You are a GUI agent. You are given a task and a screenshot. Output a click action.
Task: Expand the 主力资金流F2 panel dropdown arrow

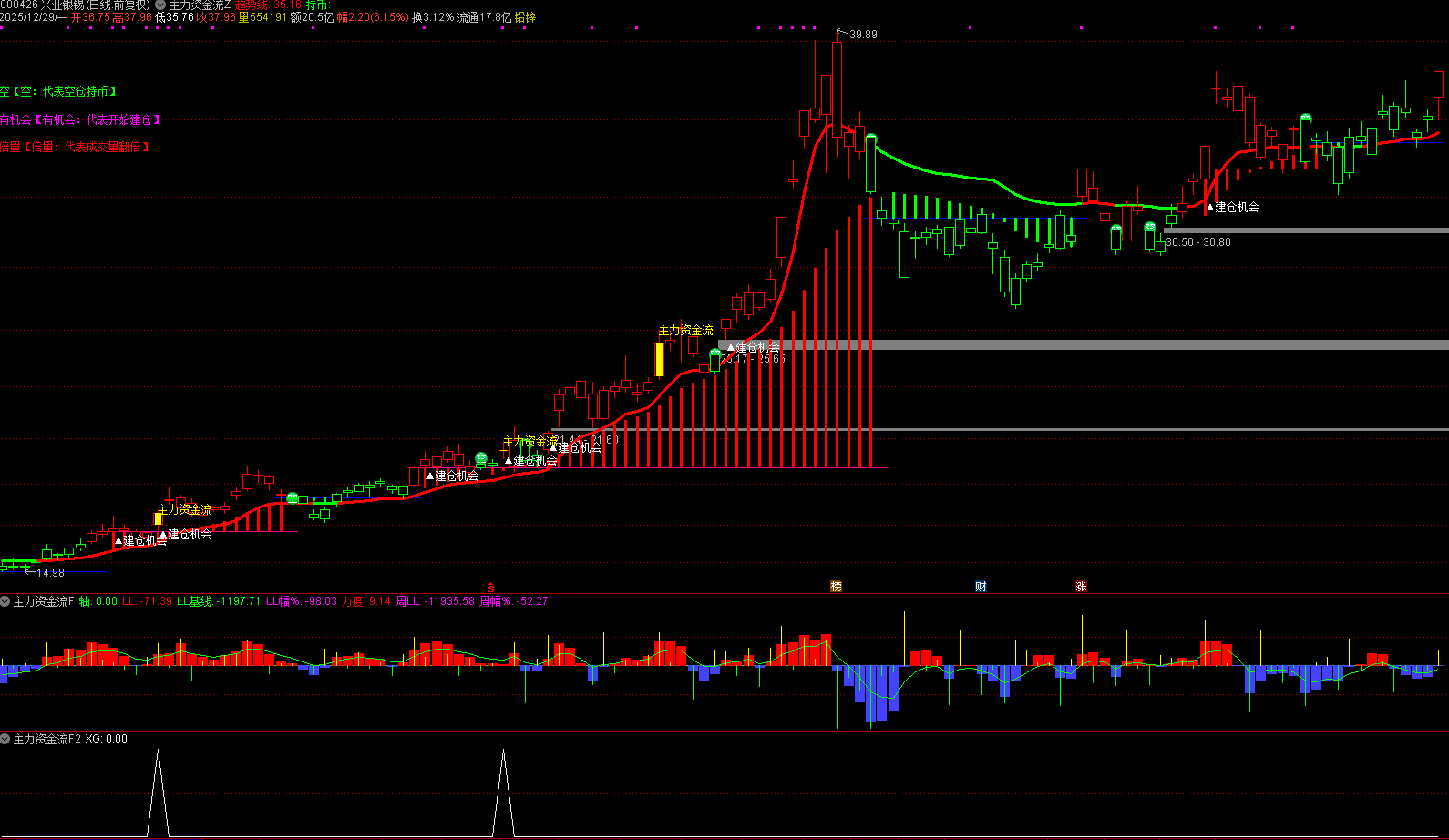coord(5,739)
